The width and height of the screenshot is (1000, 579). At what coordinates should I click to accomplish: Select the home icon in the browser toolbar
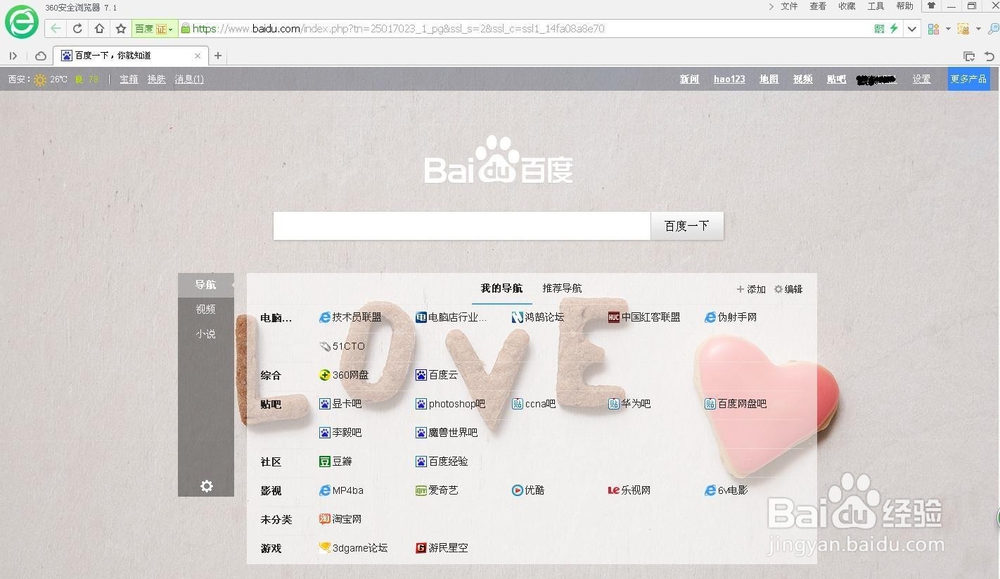(100, 29)
